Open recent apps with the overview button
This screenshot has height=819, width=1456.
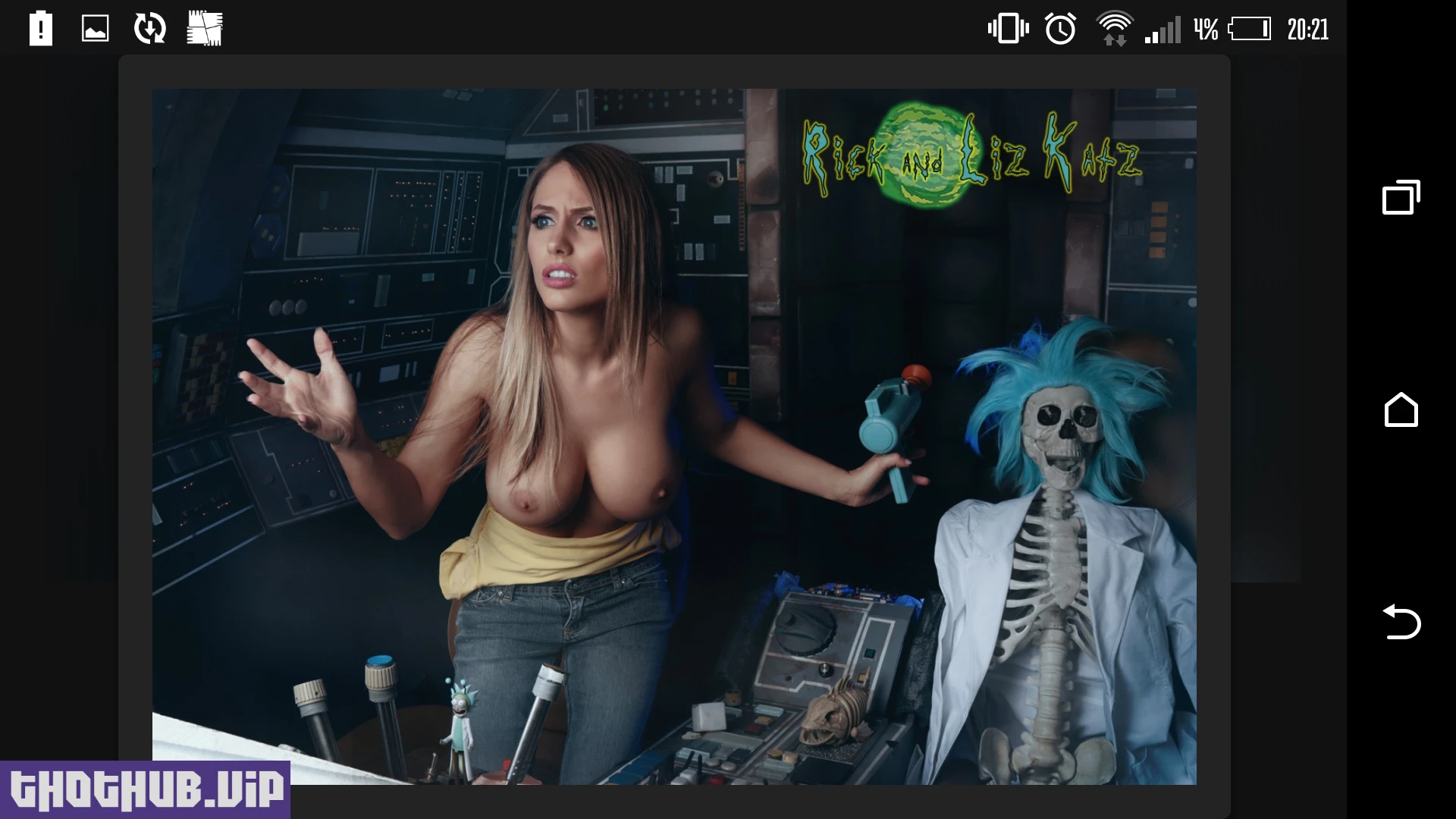click(x=1401, y=197)
